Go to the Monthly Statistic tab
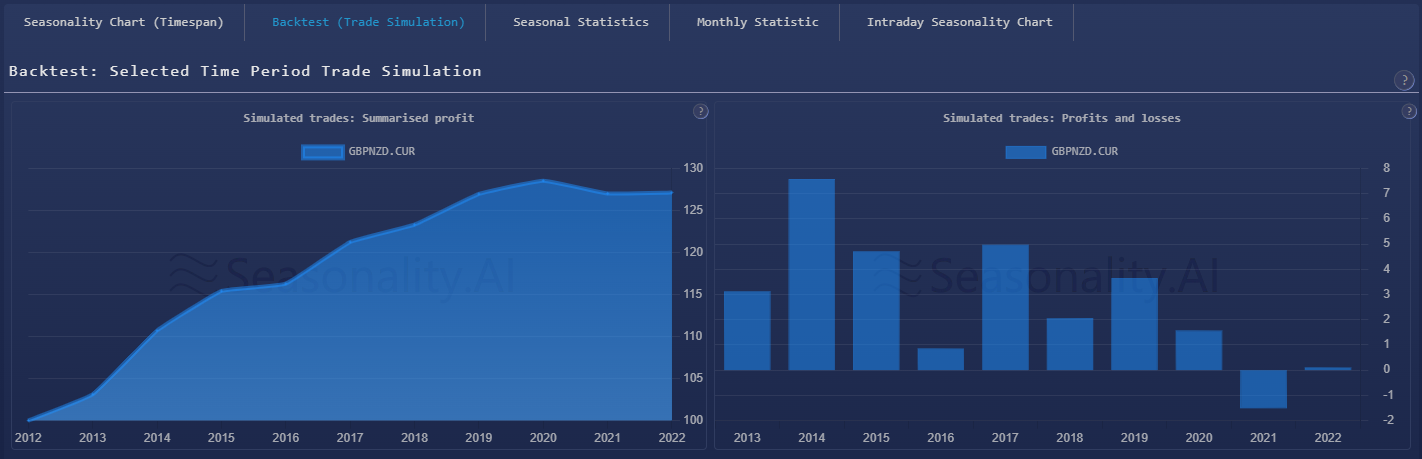1422x459 pixels. point(757,22)
